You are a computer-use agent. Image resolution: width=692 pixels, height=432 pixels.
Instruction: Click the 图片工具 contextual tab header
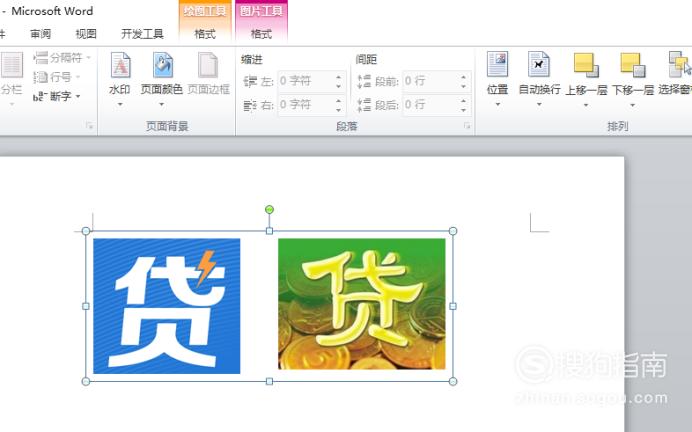point(261,11)
